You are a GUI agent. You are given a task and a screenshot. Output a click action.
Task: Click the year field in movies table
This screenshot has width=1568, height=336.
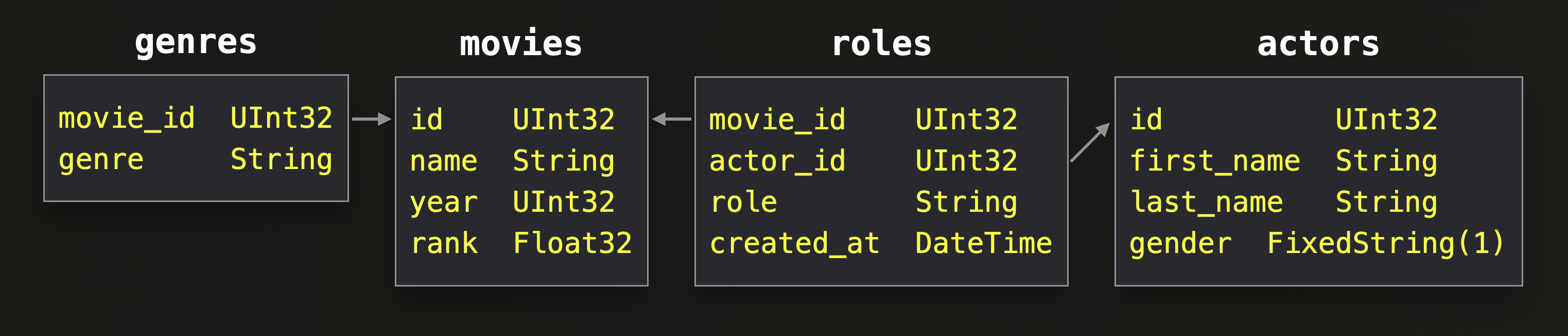pyautogui.click(x=444, y=202)
